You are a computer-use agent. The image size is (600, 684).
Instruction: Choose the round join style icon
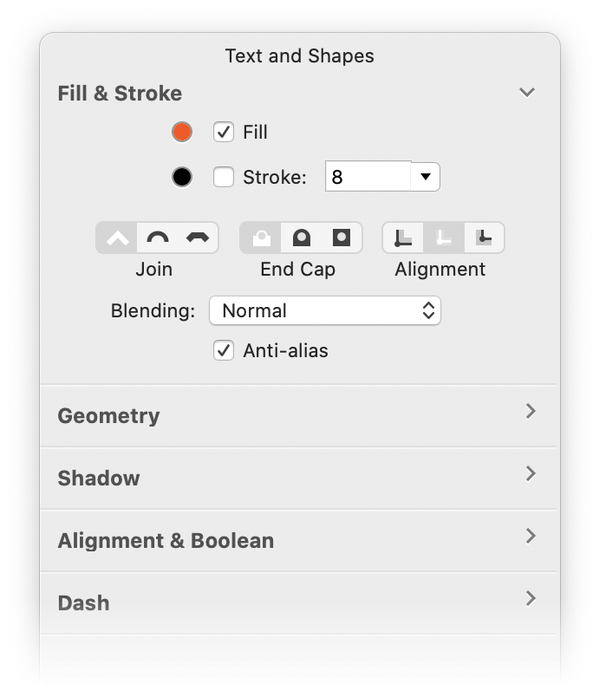158,238
